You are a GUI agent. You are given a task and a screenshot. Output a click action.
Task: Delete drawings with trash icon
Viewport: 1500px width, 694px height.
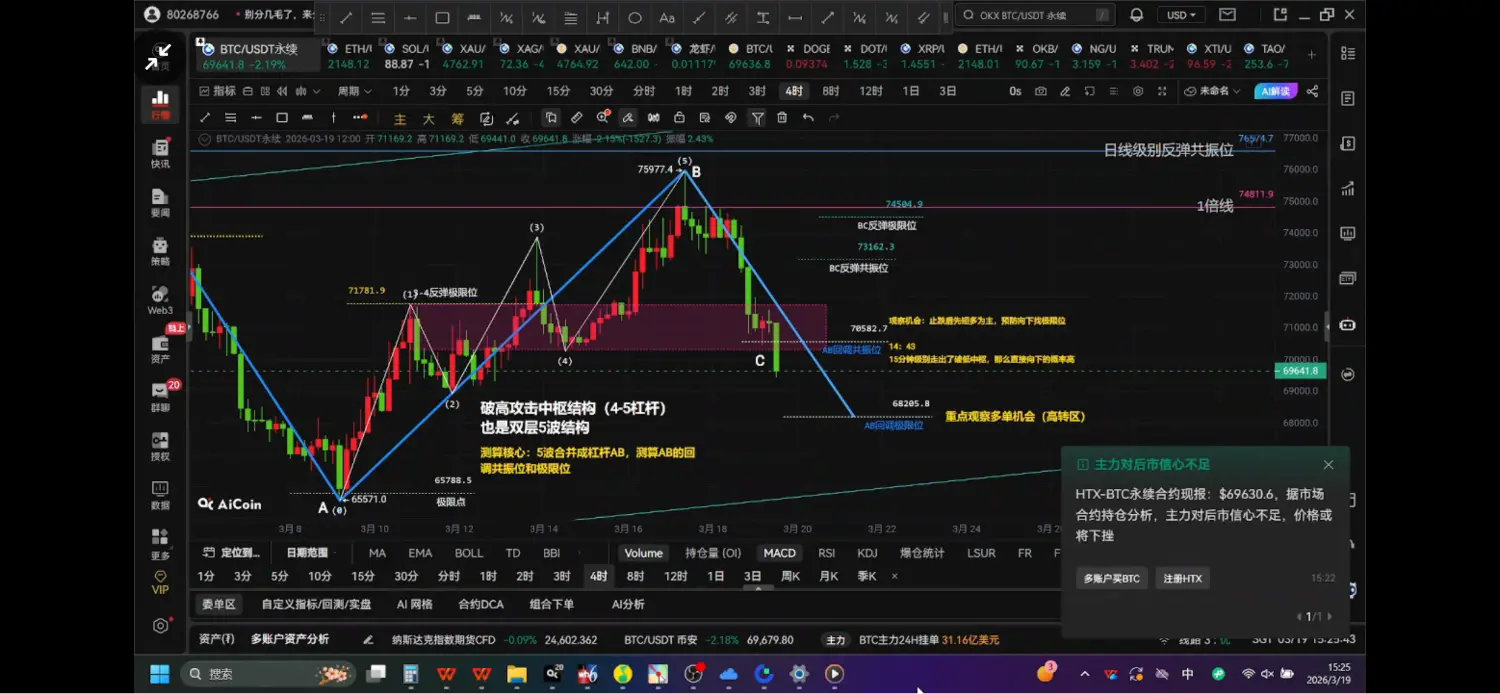pos(782,118)
